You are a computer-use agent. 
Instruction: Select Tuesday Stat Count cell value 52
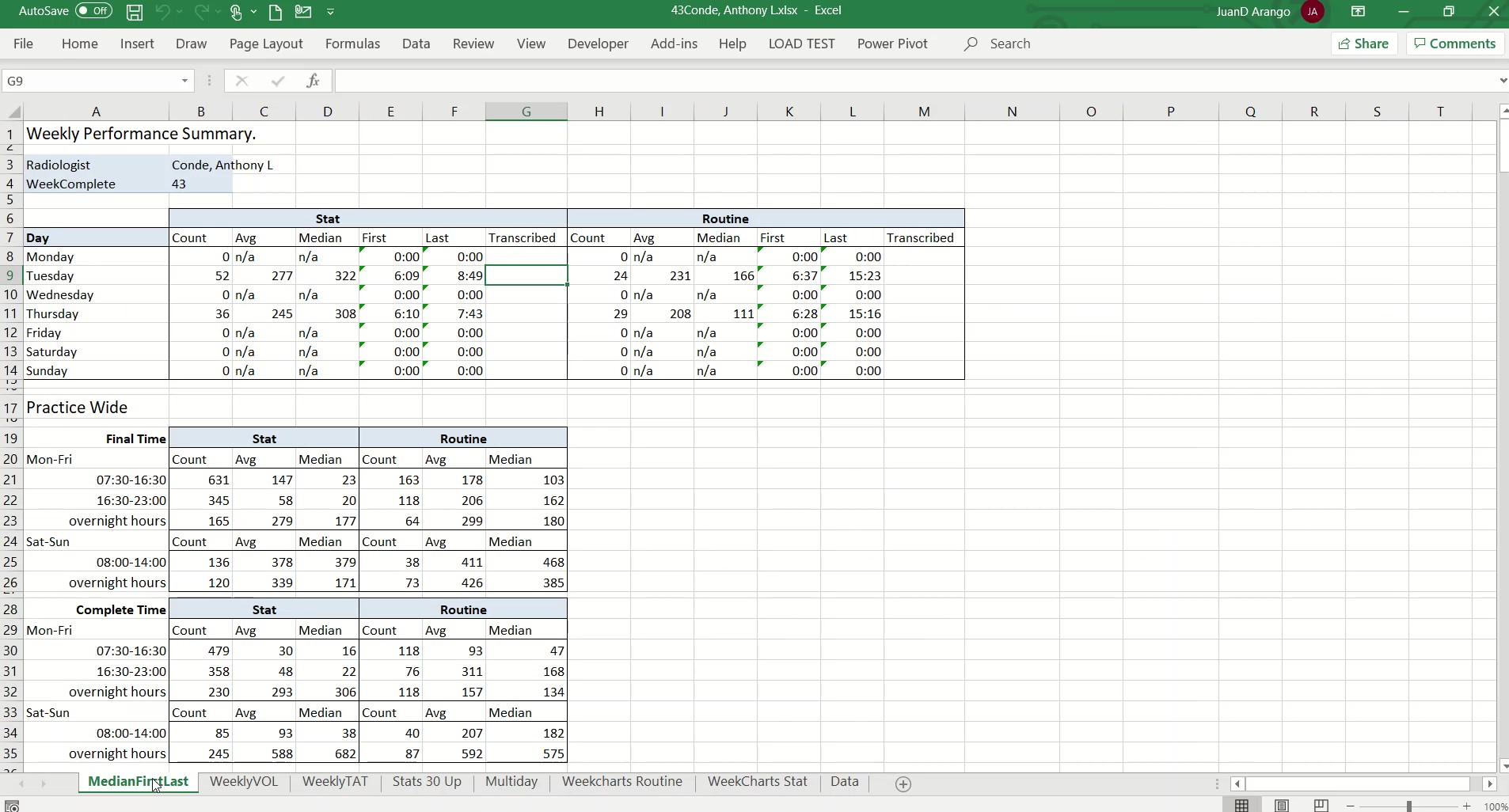point(200,275)
